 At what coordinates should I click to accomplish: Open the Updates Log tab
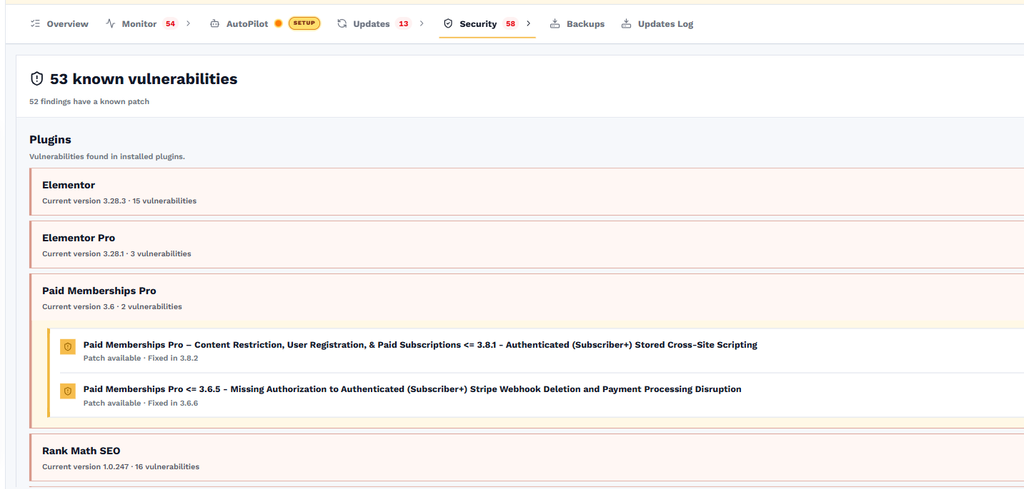[x=657, y=24]
